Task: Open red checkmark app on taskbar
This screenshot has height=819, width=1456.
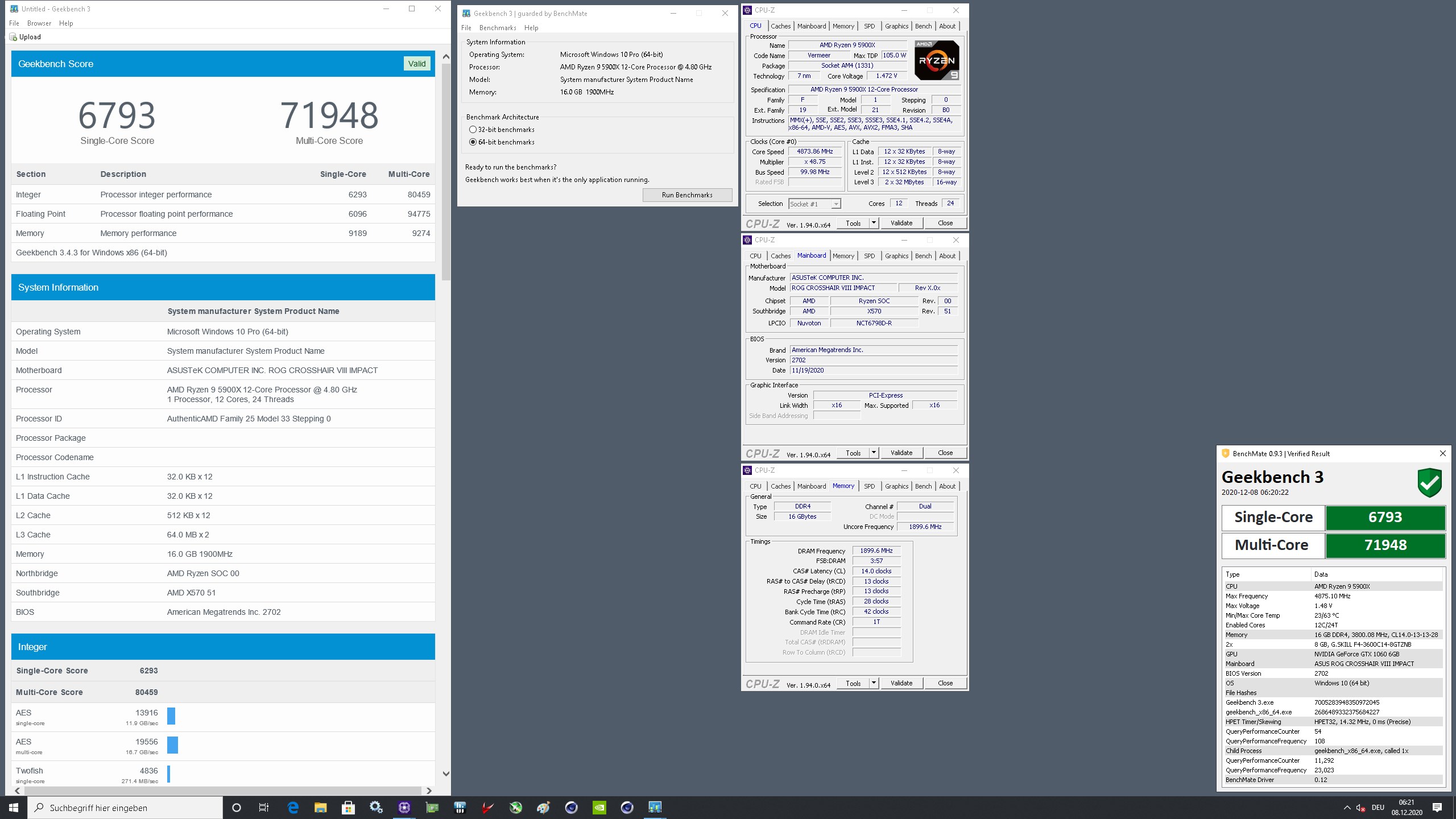Action: (x=487, y=808)
